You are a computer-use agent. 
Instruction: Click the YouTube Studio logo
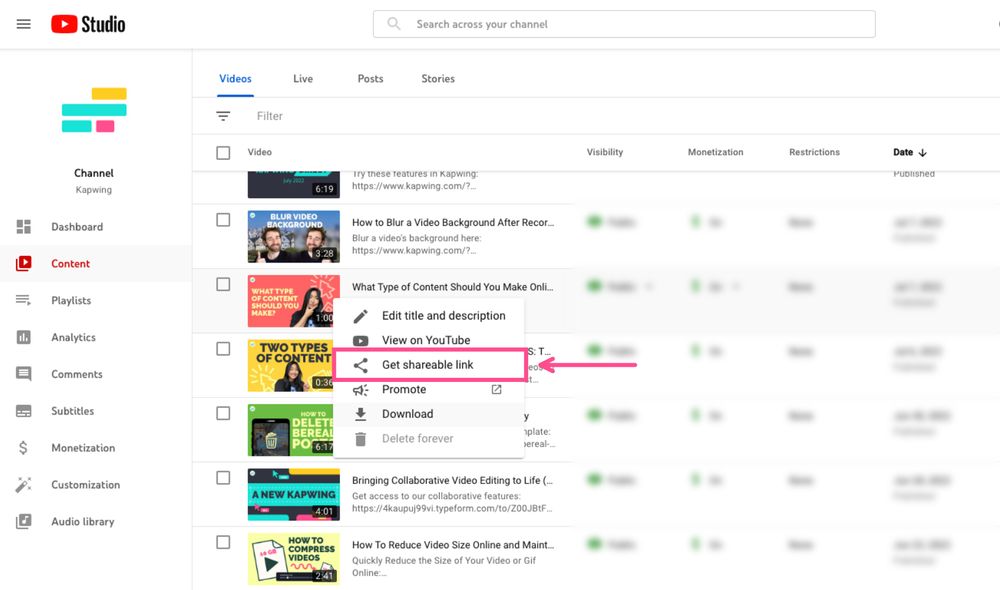click(x=88, y=24)
